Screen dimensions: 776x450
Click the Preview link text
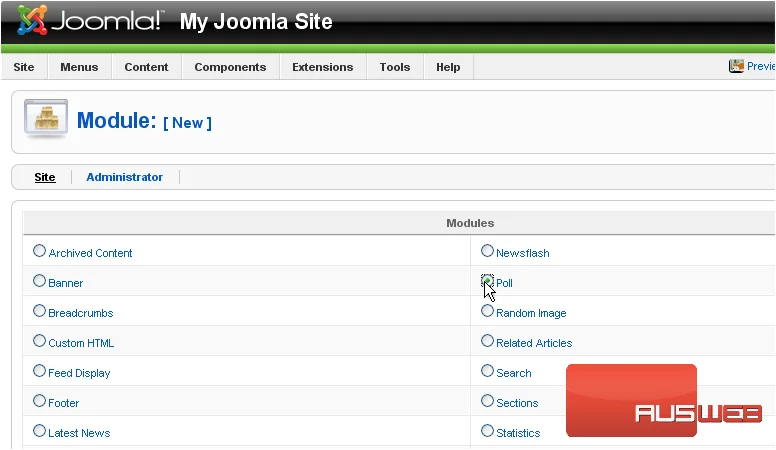(x=761, y=66)
